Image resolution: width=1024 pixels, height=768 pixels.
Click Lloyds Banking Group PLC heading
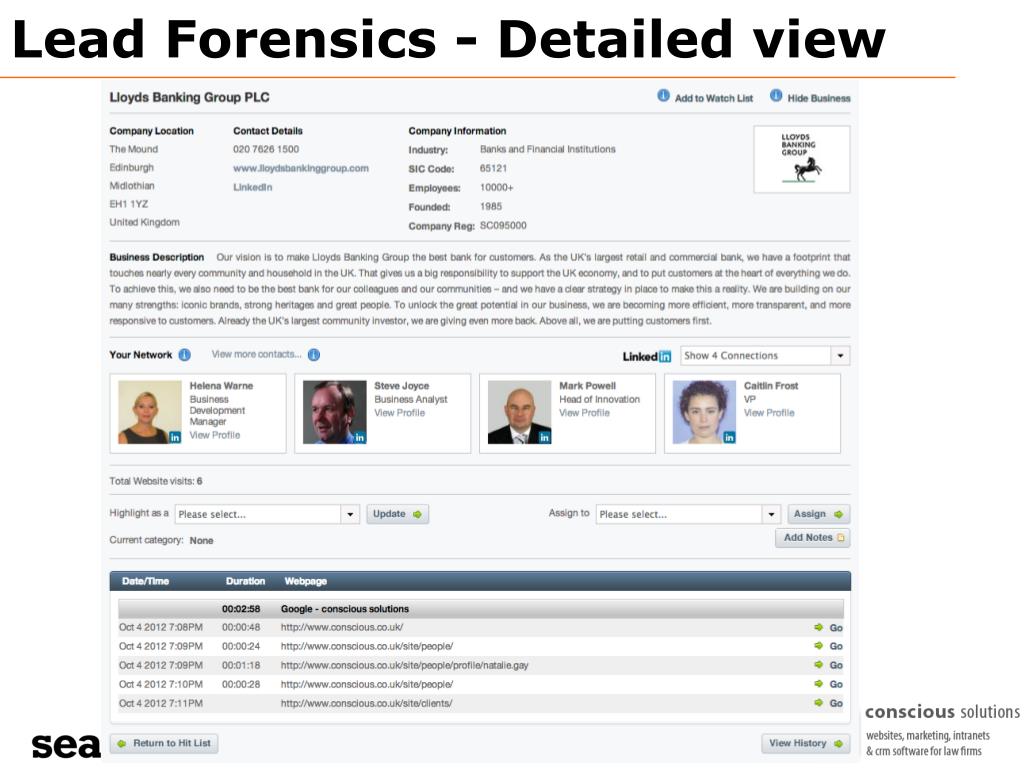pos(189,97)
